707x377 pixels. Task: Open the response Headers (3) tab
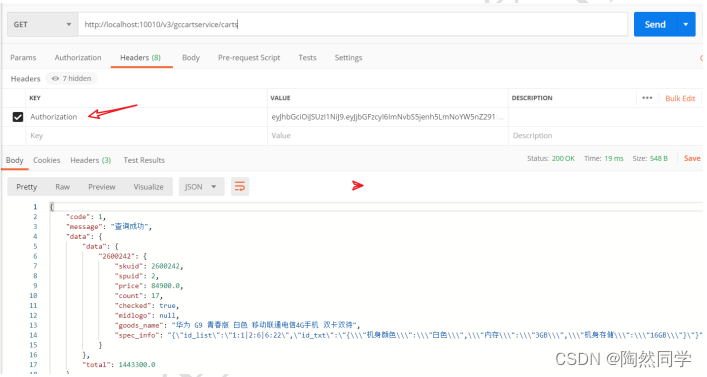click(x=90, y=160)
